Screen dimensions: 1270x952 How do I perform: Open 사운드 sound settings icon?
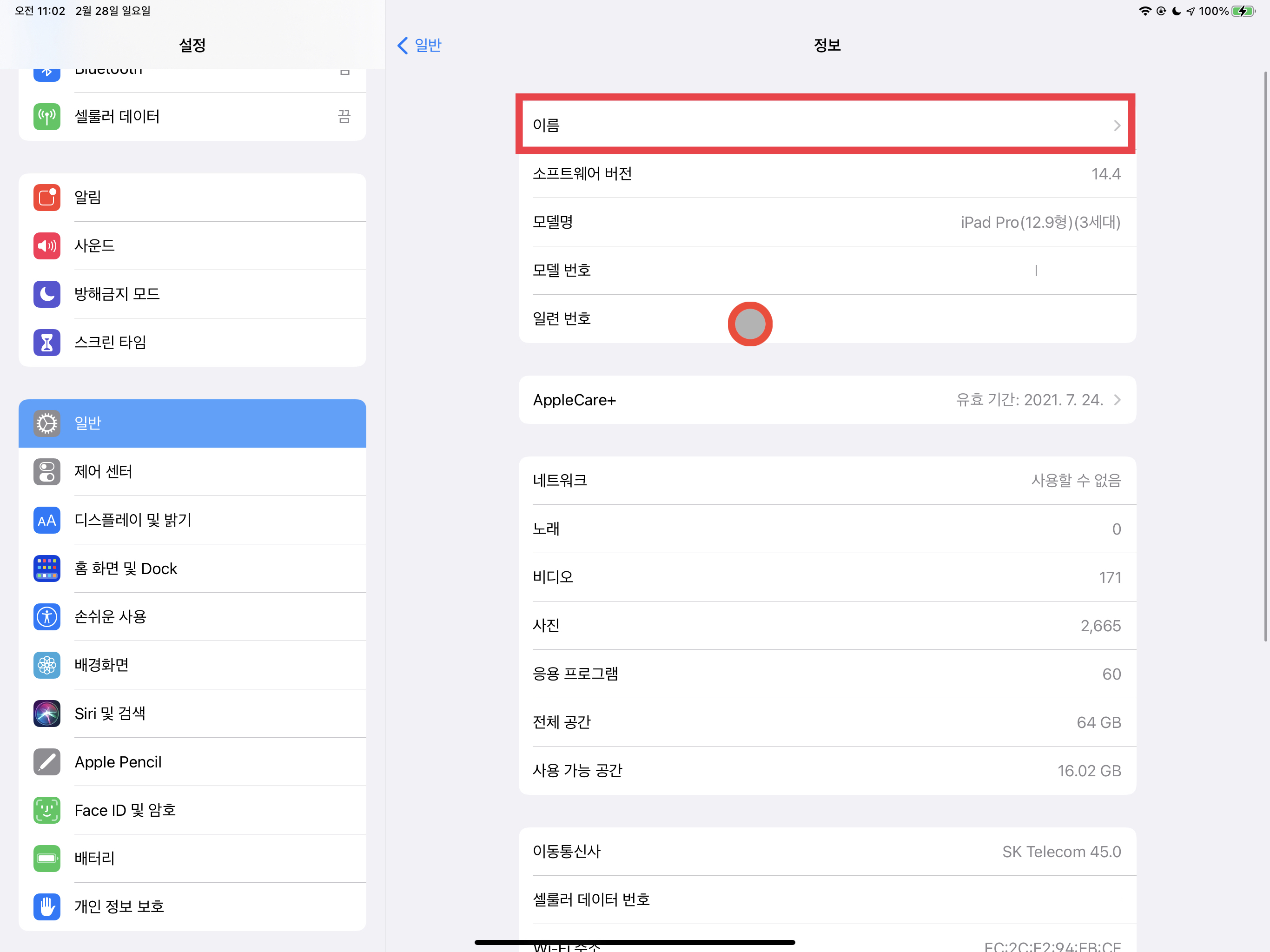(46, 246)
